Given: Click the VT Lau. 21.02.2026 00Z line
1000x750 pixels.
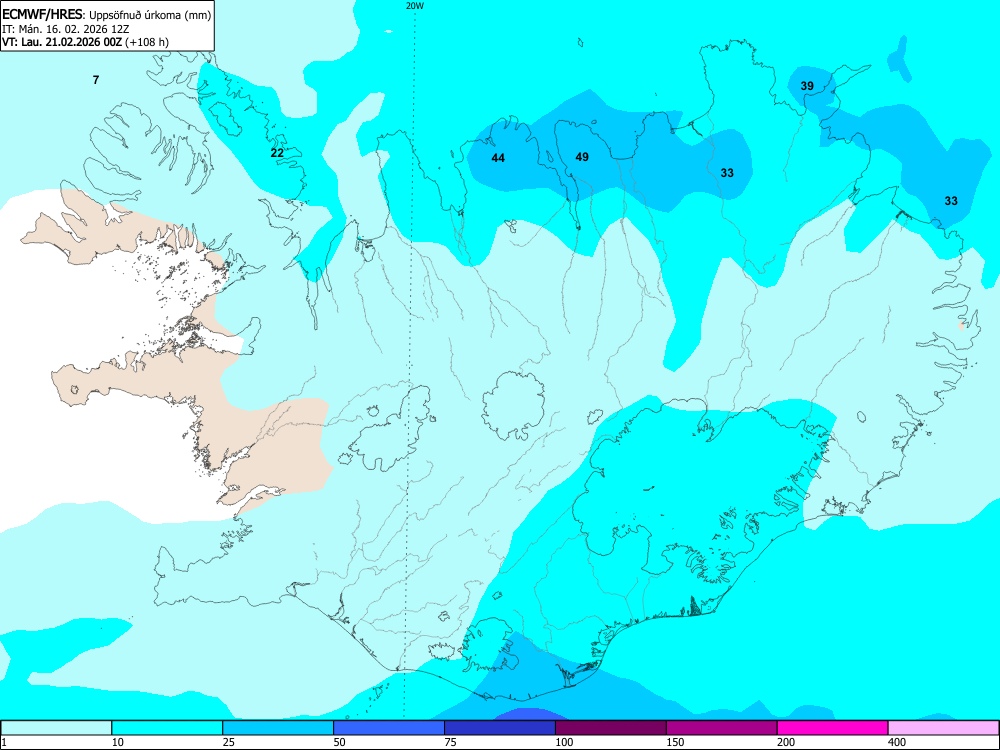Looking at the screenshot, I should click(x=85, y=42).
